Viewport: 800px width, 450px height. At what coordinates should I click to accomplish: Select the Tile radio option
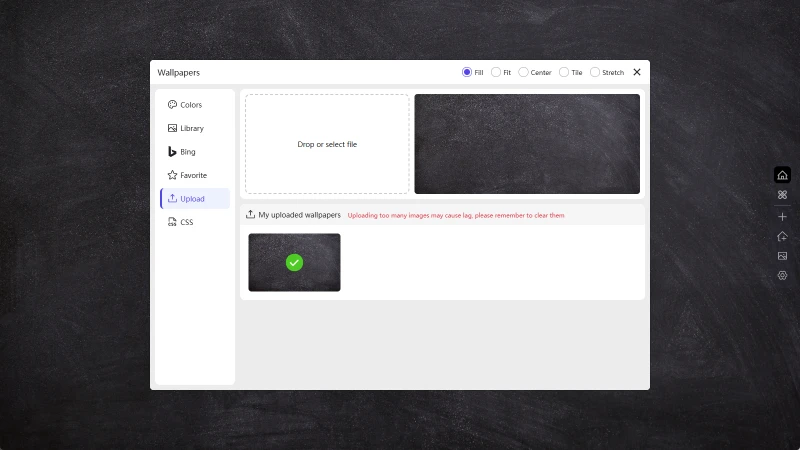[x=570, y=72]
